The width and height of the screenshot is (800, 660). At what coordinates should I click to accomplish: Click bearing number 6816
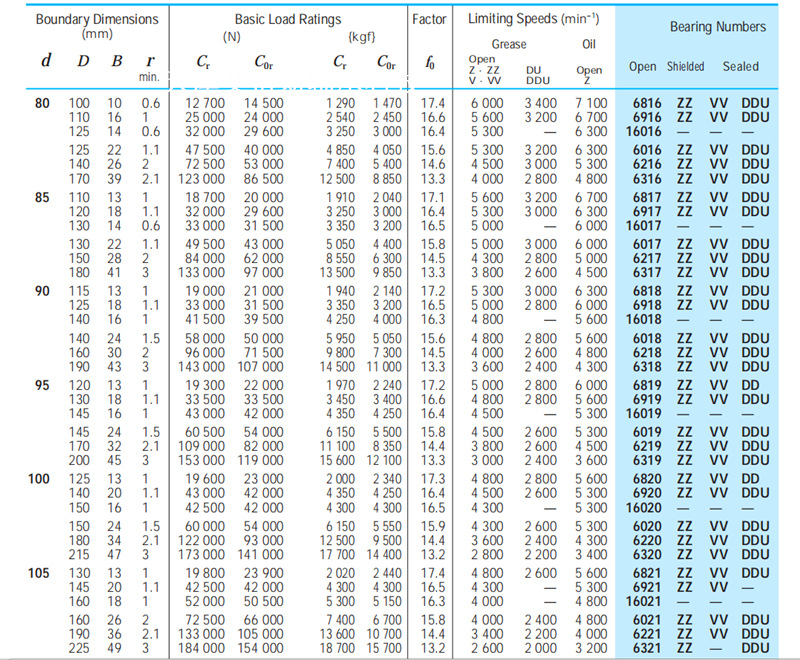pyautogui.click(x=647, y=103)
